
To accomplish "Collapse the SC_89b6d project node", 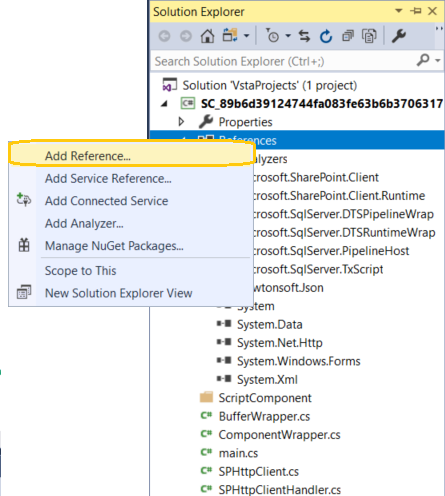I will (164, 104).
